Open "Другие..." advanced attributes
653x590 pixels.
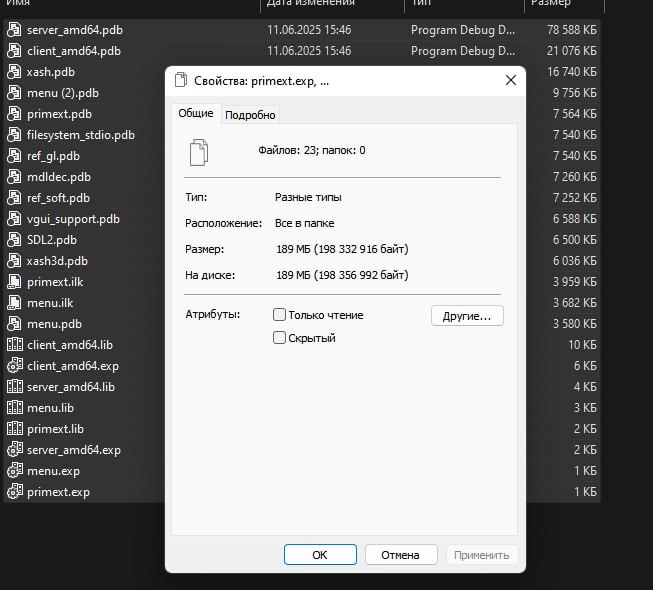(467, 316)
